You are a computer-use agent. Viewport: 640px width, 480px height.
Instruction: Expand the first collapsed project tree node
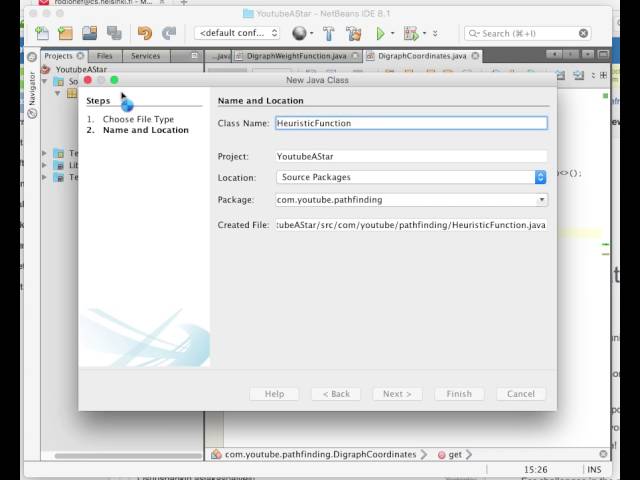click(45, 153)
